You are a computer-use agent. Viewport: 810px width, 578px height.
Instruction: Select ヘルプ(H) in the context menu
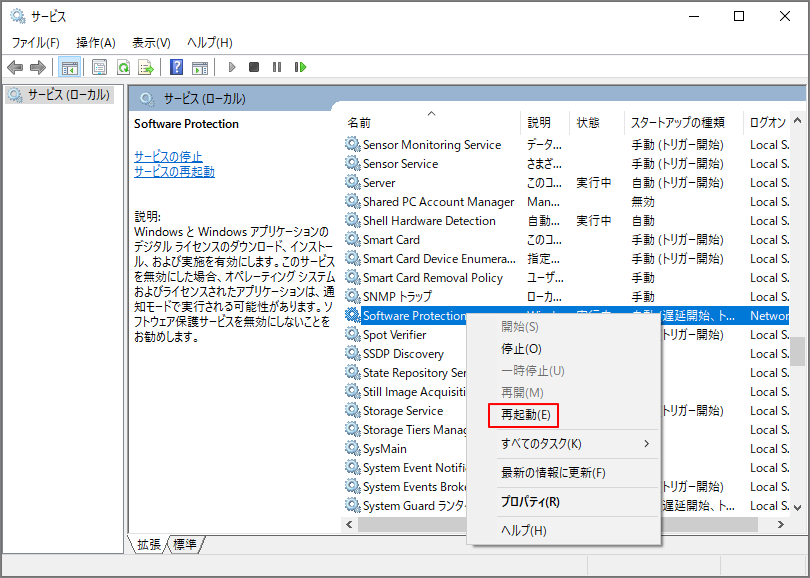point(564,530)
